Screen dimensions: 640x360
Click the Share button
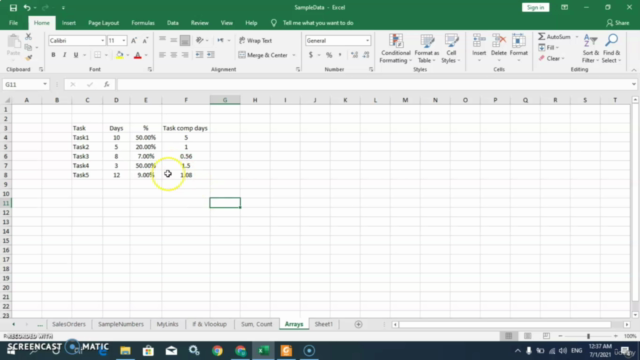(x=618, y=23)
